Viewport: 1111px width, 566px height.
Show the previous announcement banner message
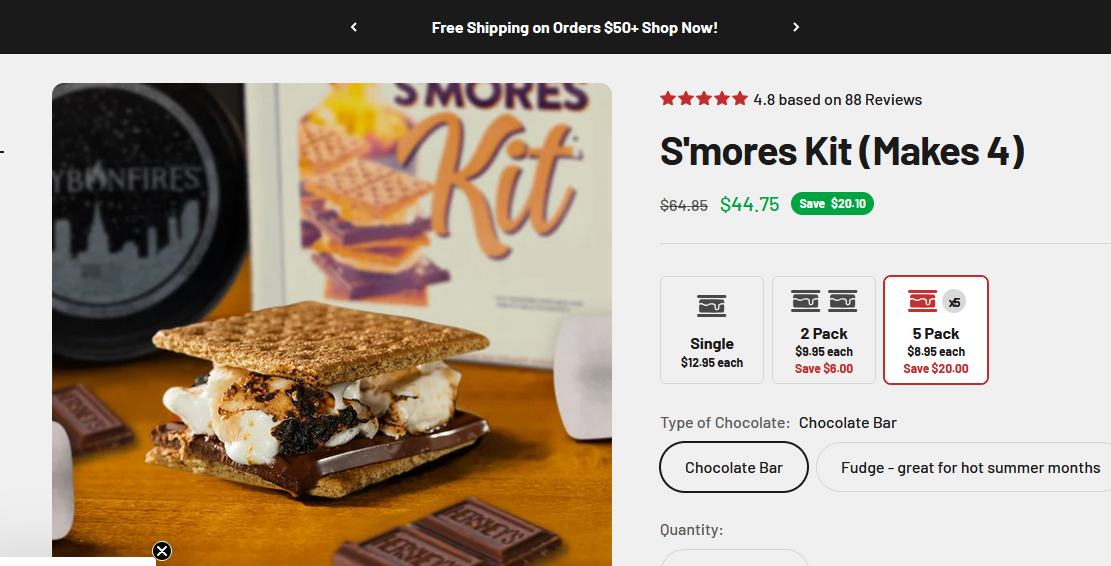pyautogui.click(x=354, y=27)
